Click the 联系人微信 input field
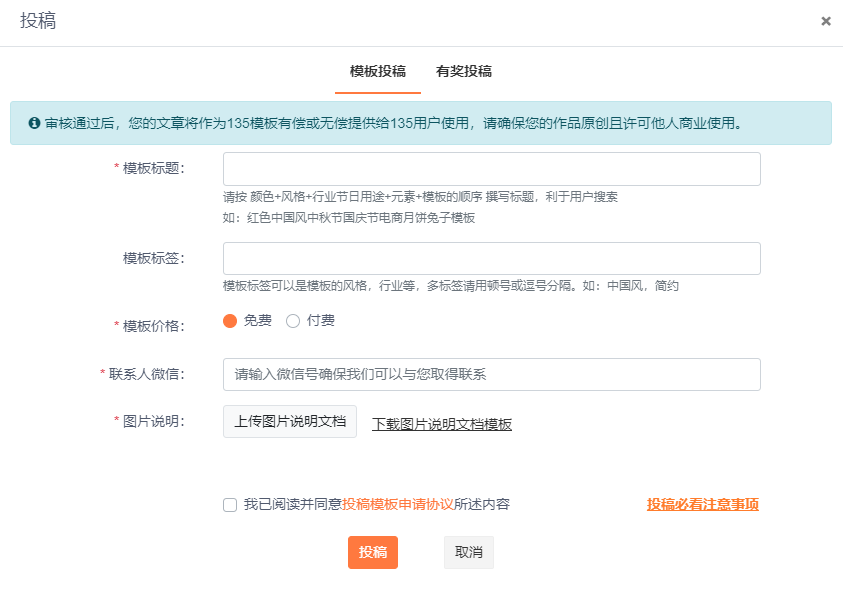843x596 pixels. (x=491, y=374)
